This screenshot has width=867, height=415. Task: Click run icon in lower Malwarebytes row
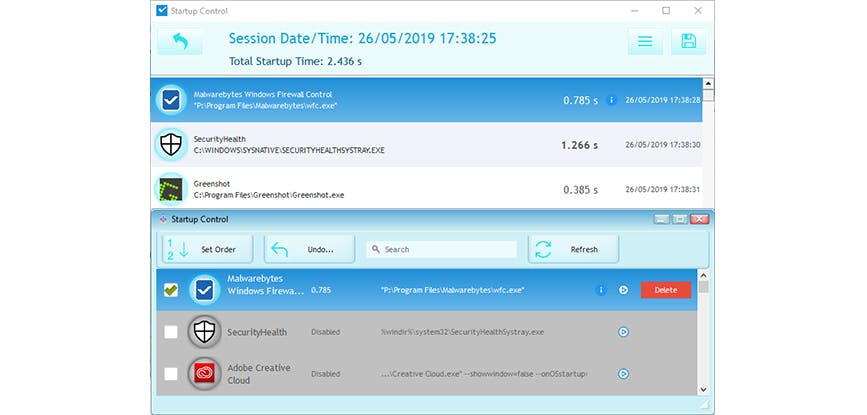tap(623, 290)
